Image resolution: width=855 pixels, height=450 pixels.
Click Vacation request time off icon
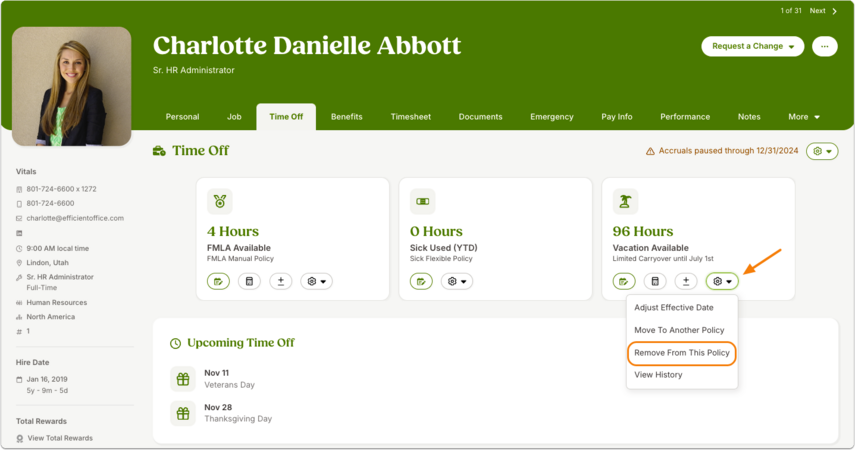[x=624, y=281]
